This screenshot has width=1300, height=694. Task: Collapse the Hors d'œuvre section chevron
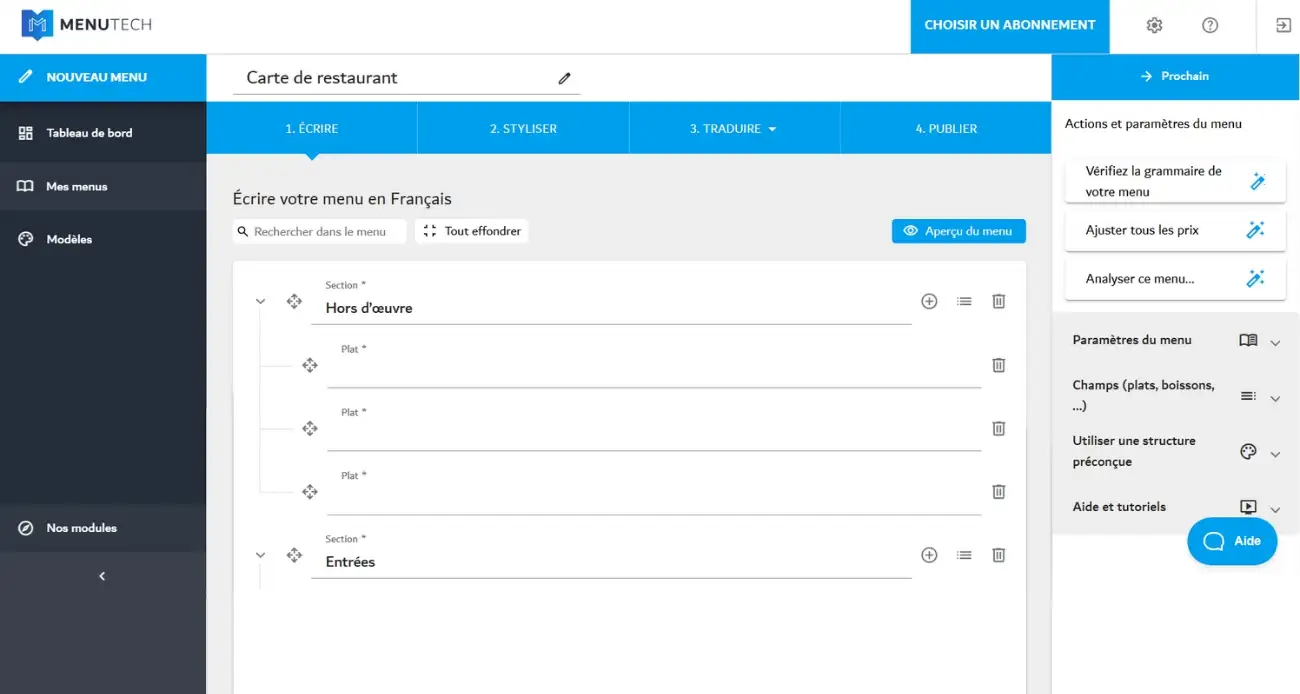coord(260,300)
